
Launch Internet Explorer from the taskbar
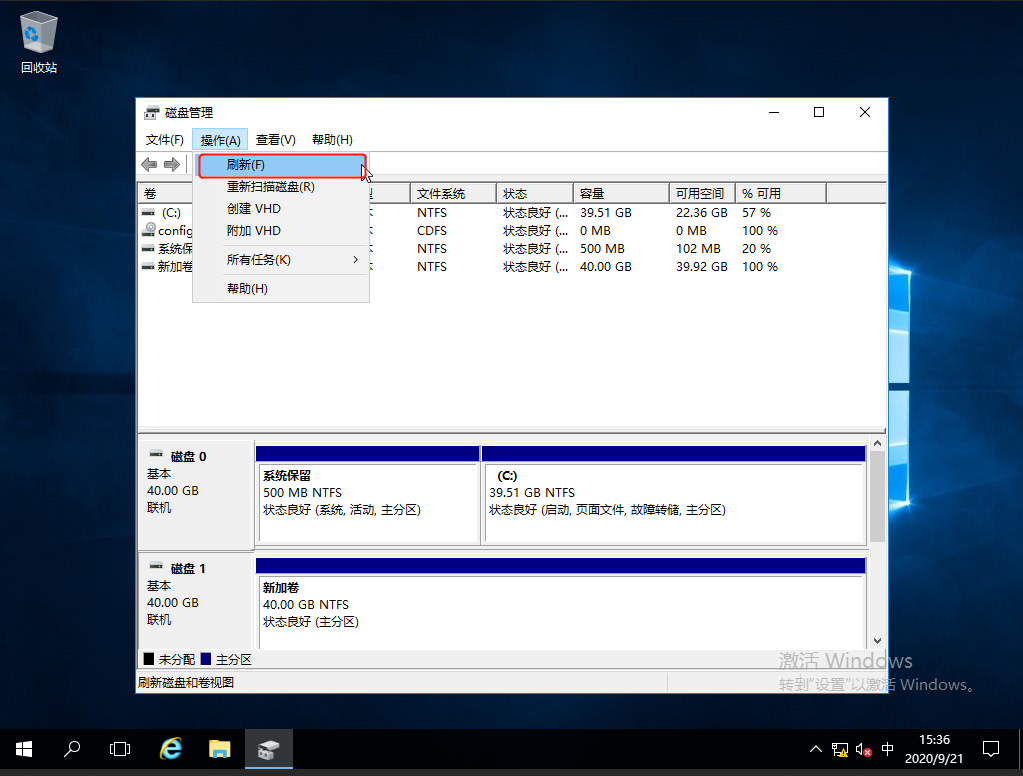coord(171,748)
